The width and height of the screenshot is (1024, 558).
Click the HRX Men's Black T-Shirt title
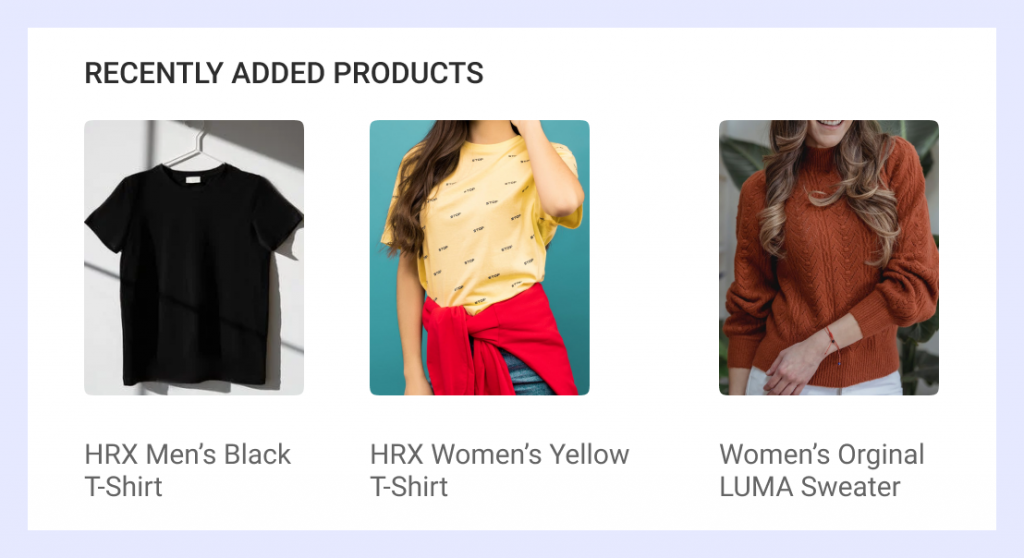[187, 470]
